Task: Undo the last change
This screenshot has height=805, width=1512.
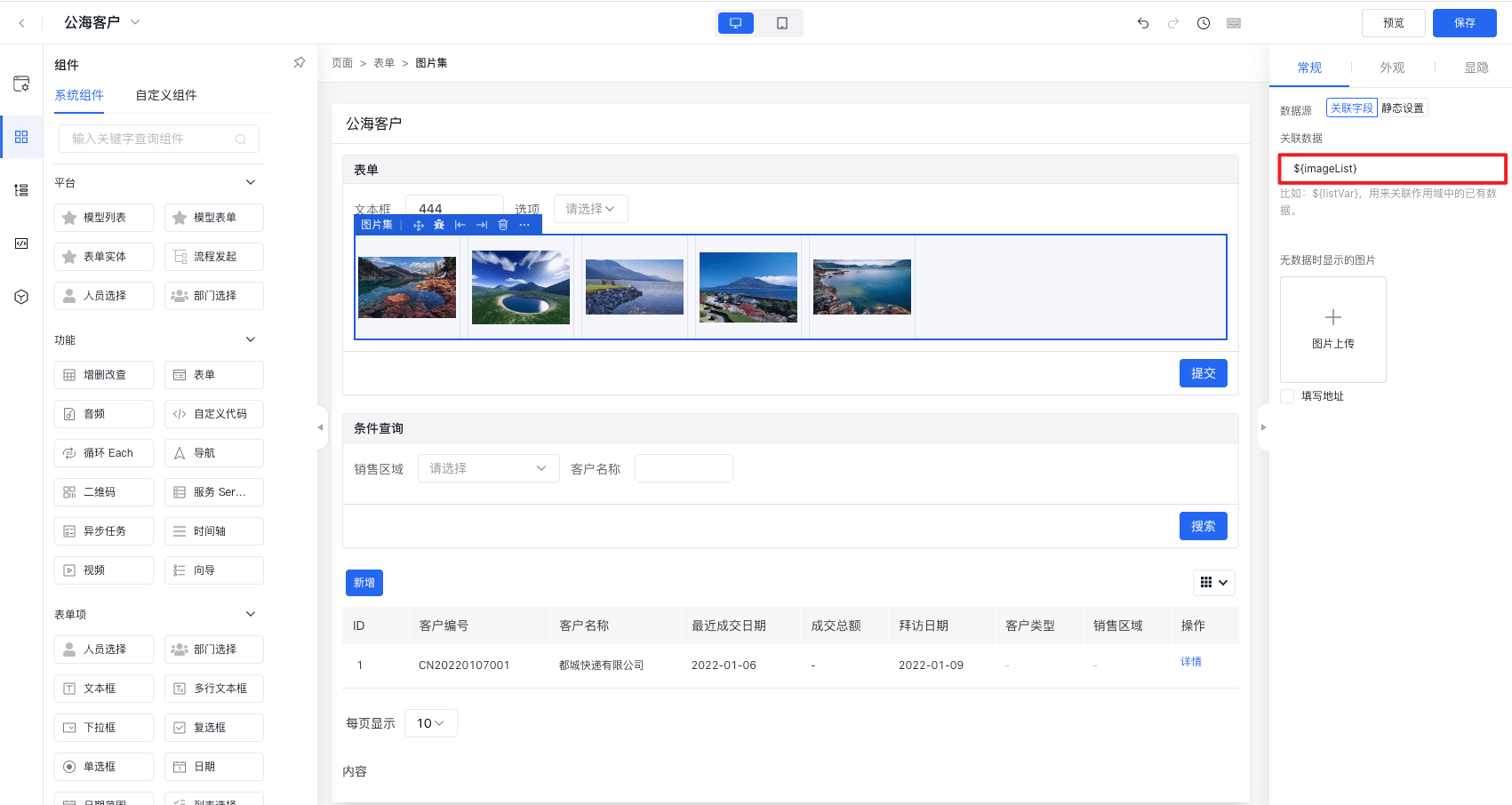Action: 1143,23
